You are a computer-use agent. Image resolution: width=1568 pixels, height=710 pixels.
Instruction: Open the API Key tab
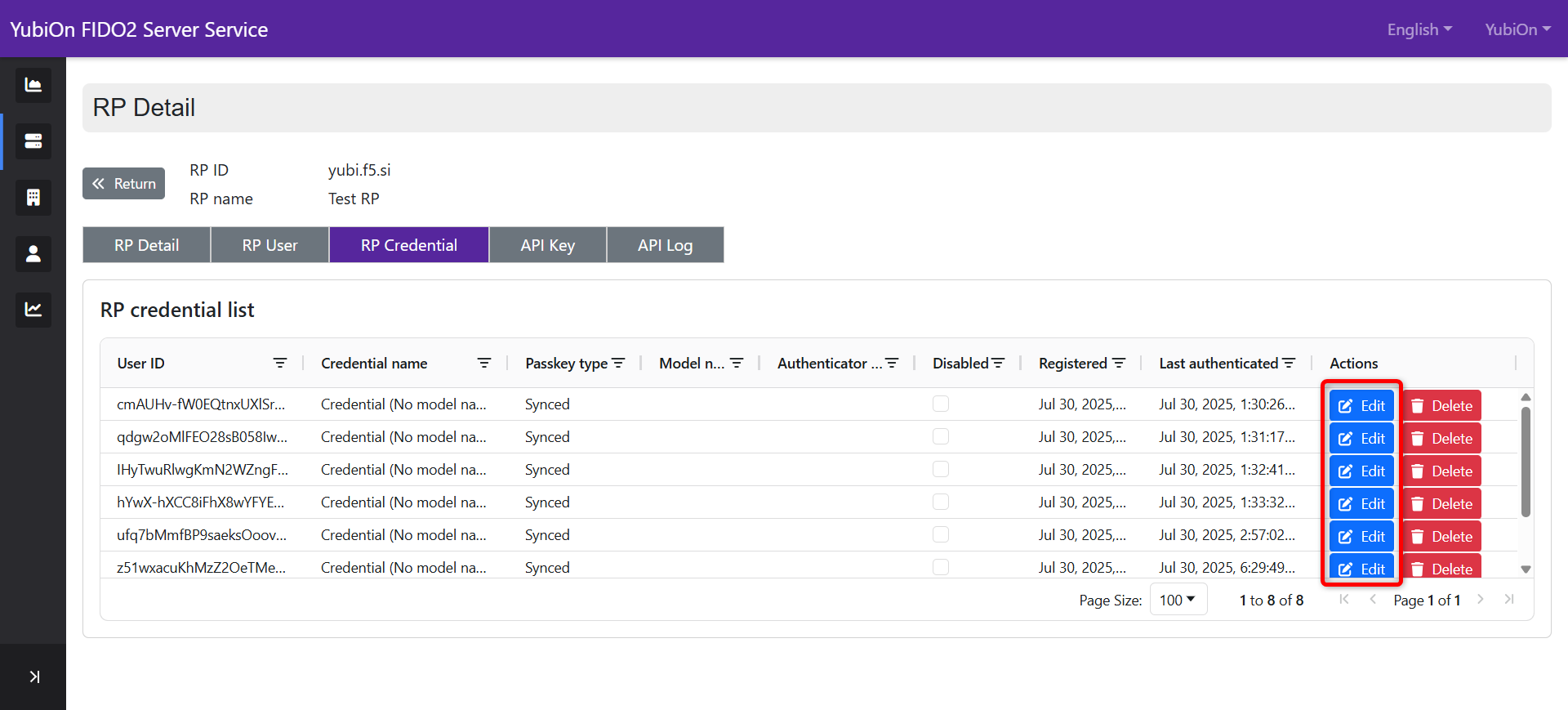point(548,245)
